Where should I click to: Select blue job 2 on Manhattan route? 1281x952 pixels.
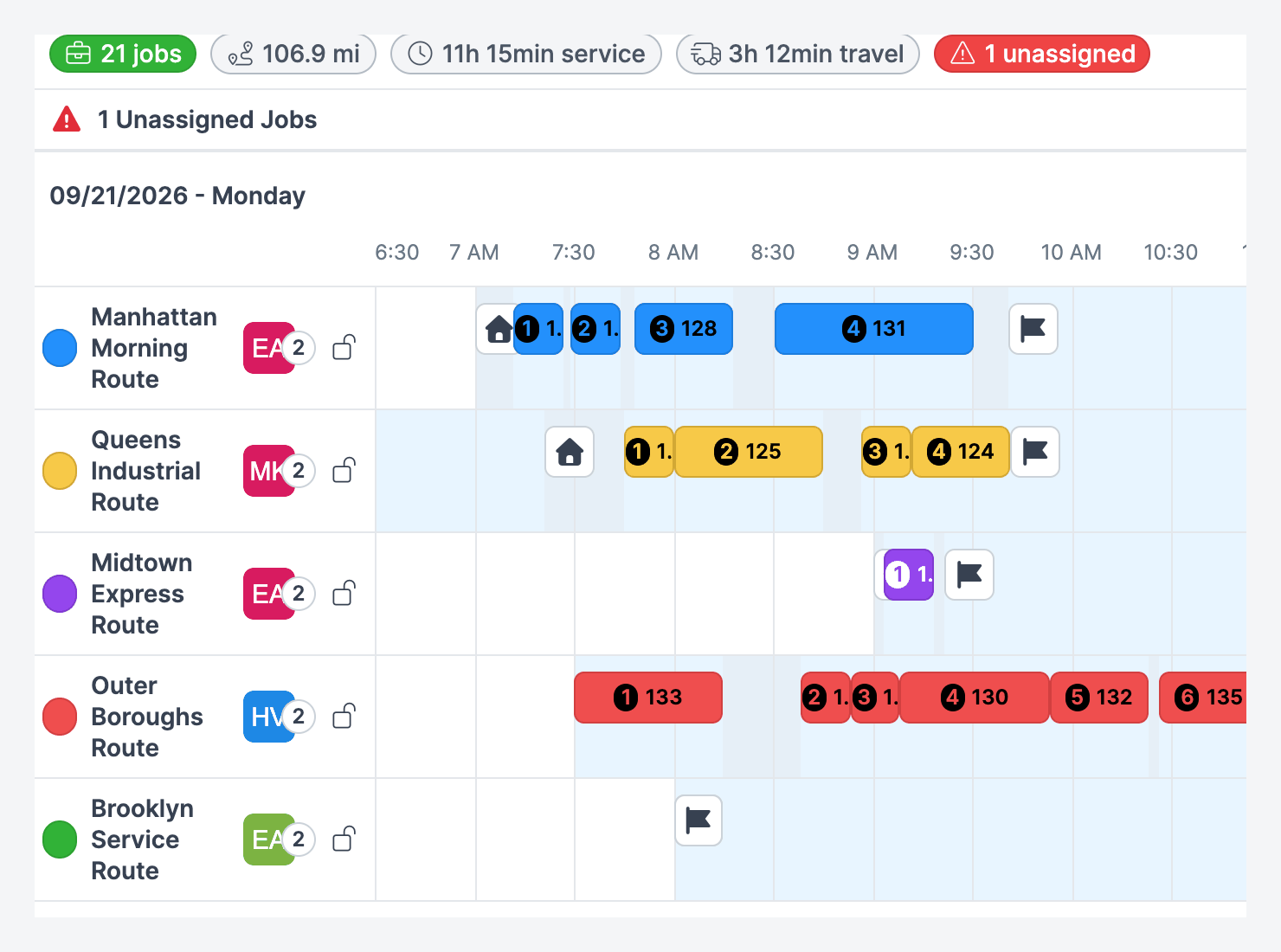(x=595, y=329)
